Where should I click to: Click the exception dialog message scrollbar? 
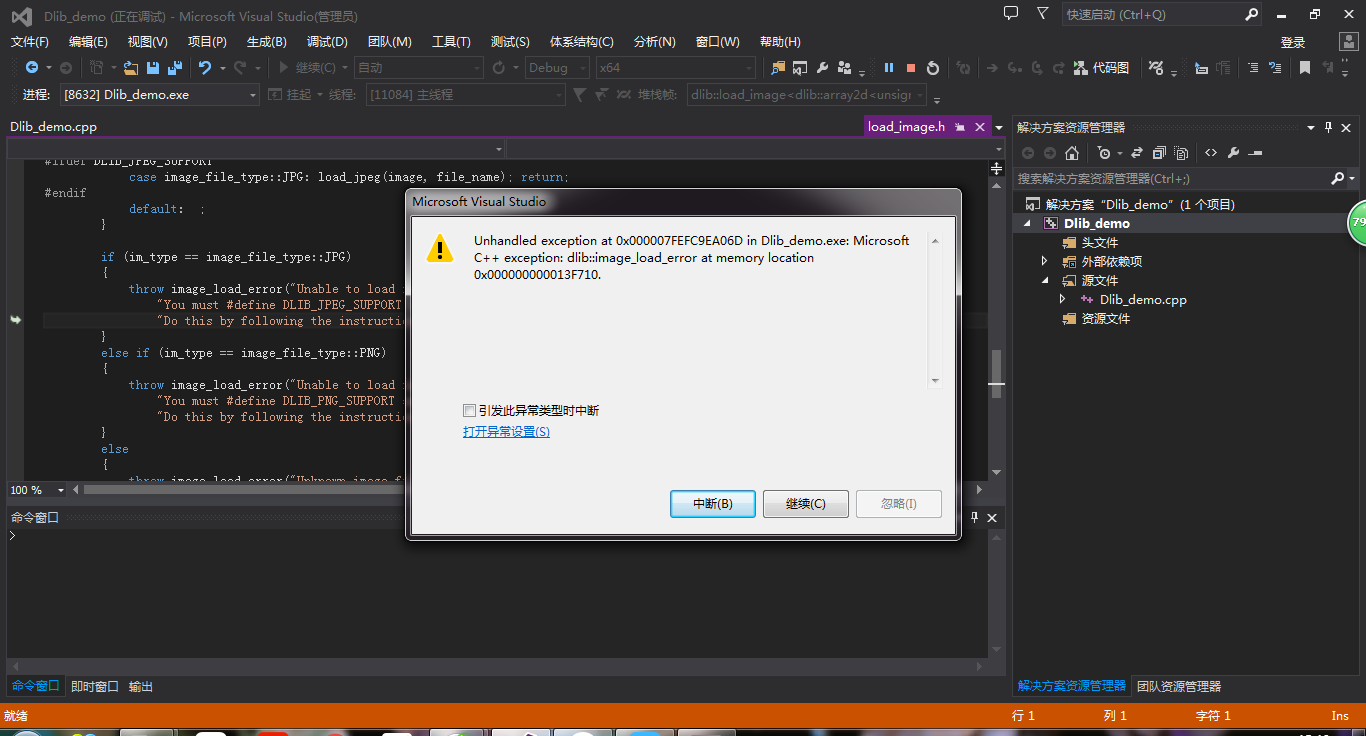click(935, 311)
